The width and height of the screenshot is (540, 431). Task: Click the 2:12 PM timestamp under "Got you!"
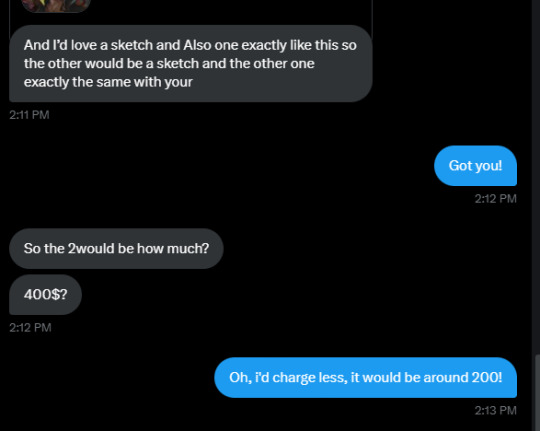(x=496, y=199)
